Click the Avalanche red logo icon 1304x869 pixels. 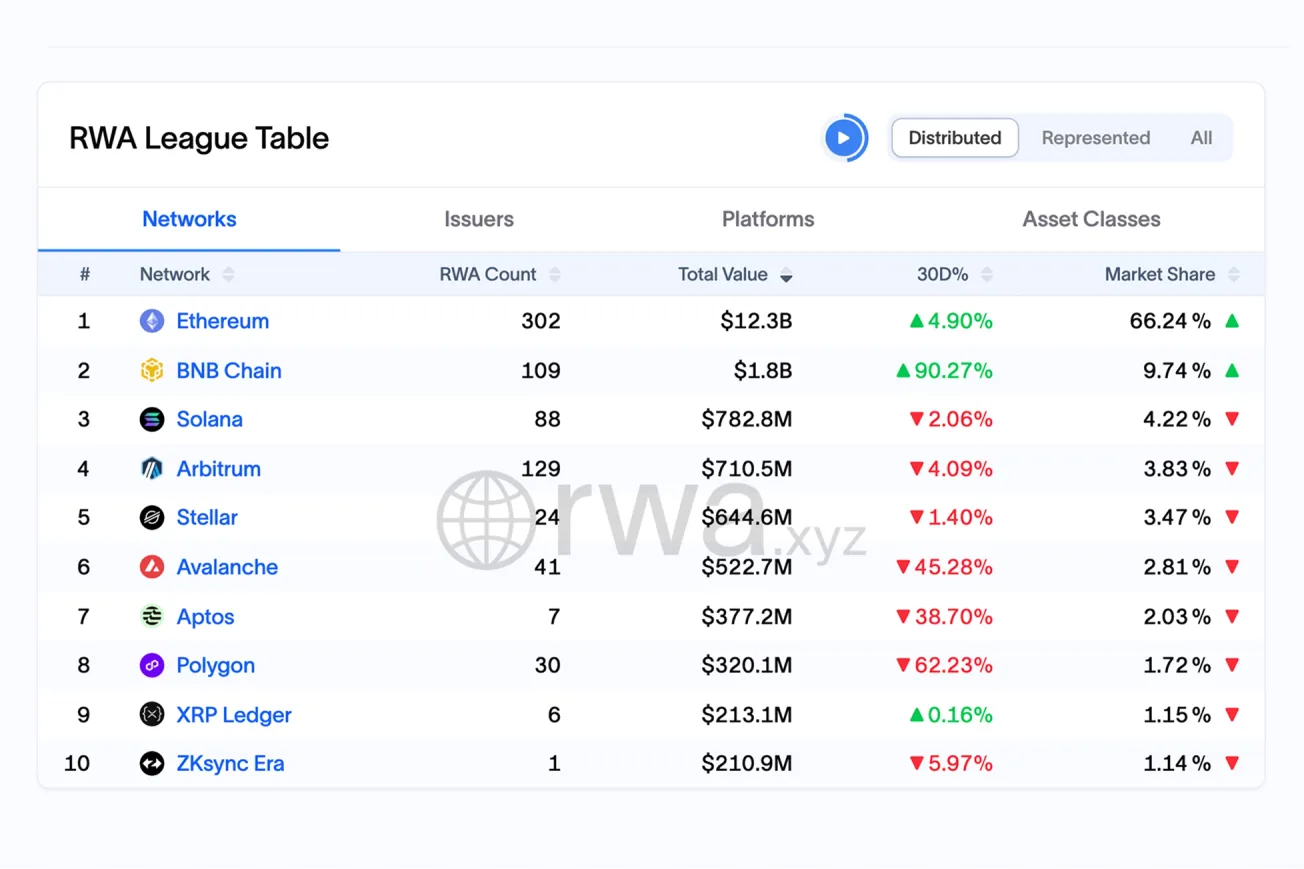click(x=151, y=567)
